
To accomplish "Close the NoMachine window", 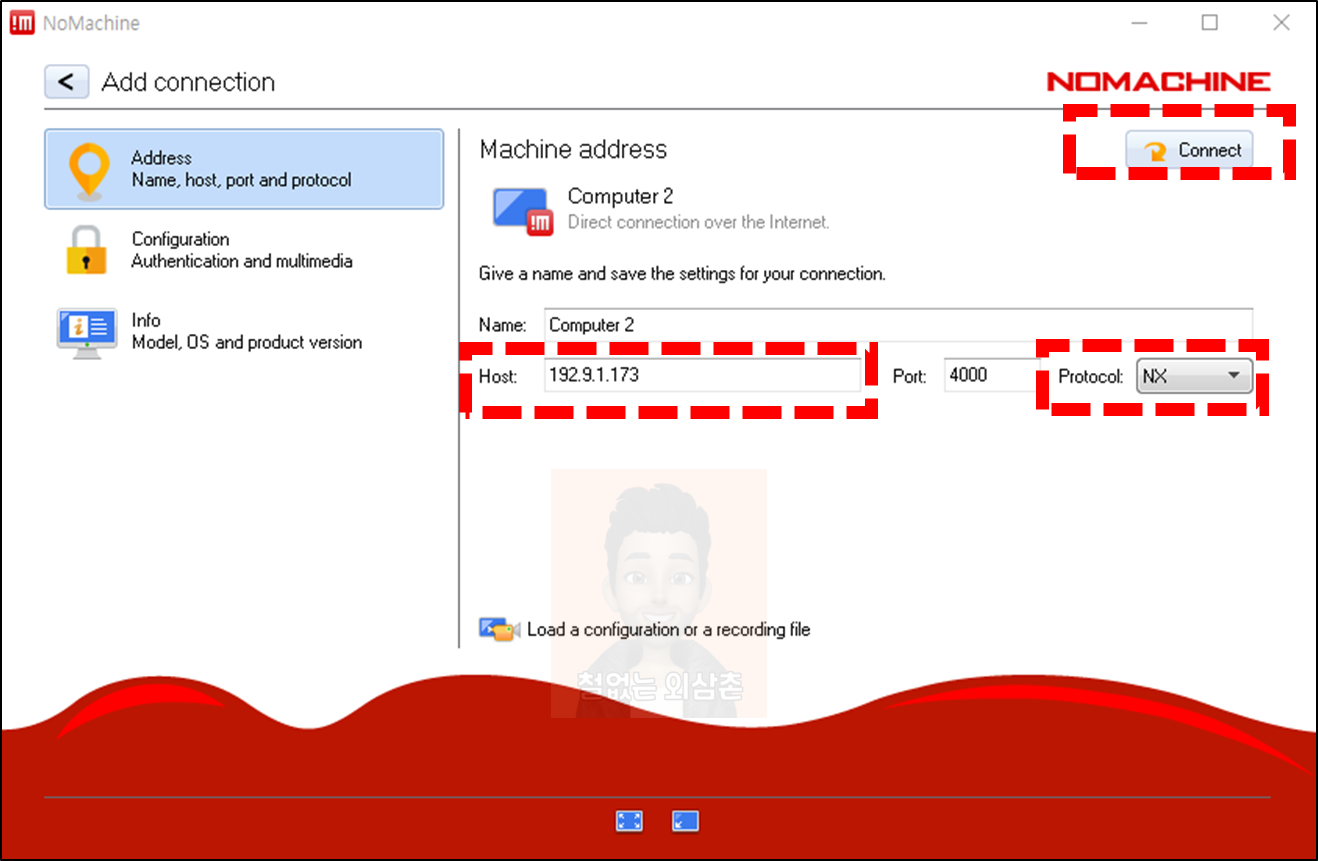I will point(1281,22).
